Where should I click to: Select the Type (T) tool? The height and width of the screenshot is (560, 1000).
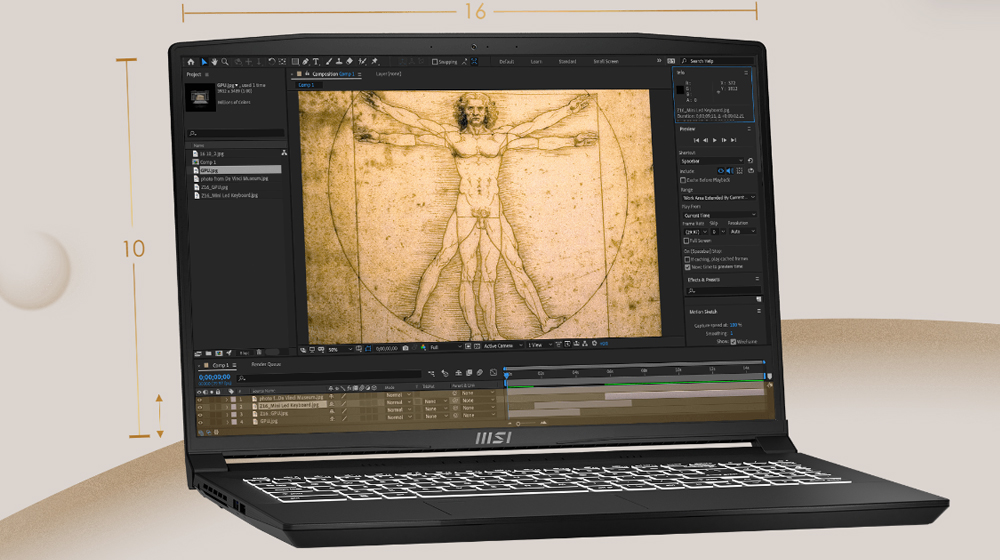click(316, 62)
